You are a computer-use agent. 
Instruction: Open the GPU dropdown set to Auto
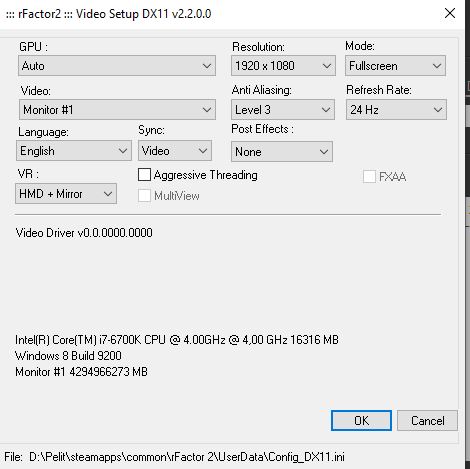(x=117, y=66)
